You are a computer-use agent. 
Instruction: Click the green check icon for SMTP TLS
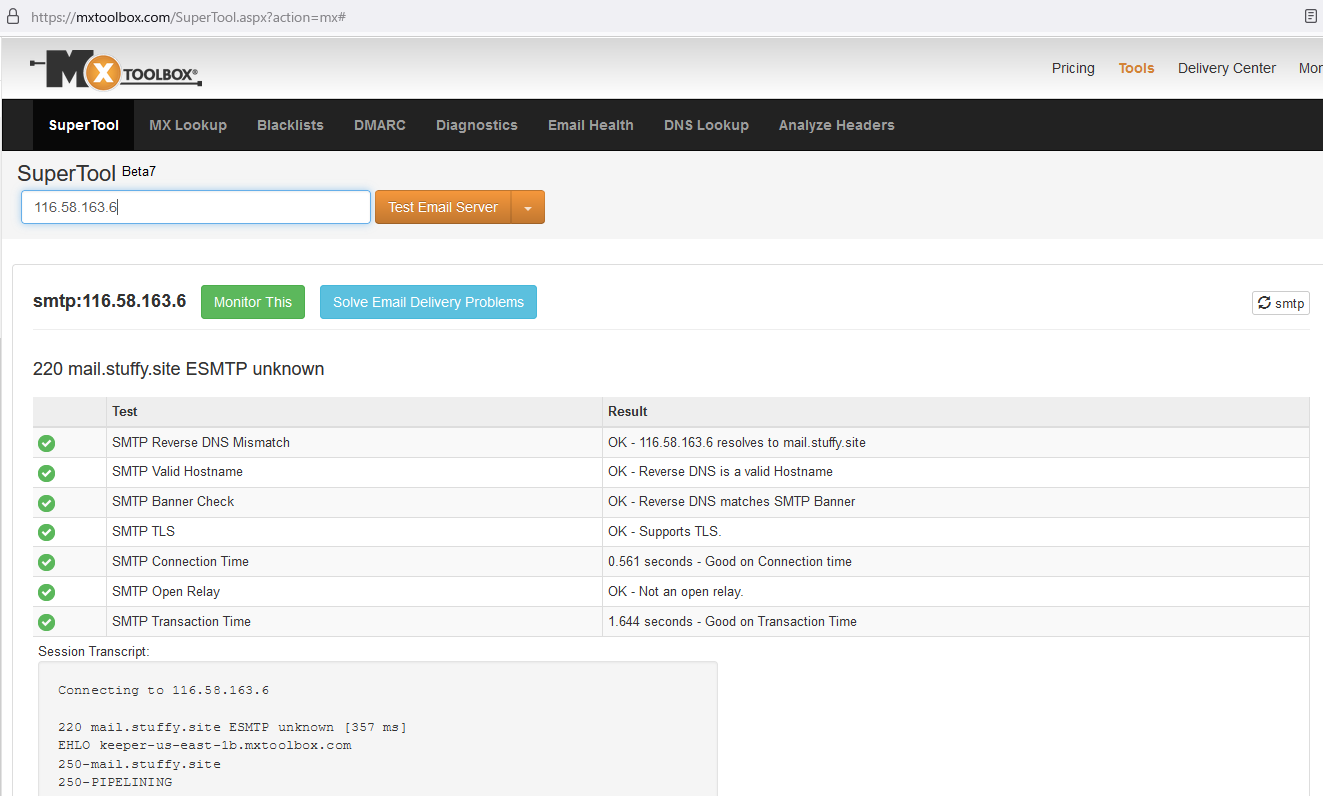[46, 532]
